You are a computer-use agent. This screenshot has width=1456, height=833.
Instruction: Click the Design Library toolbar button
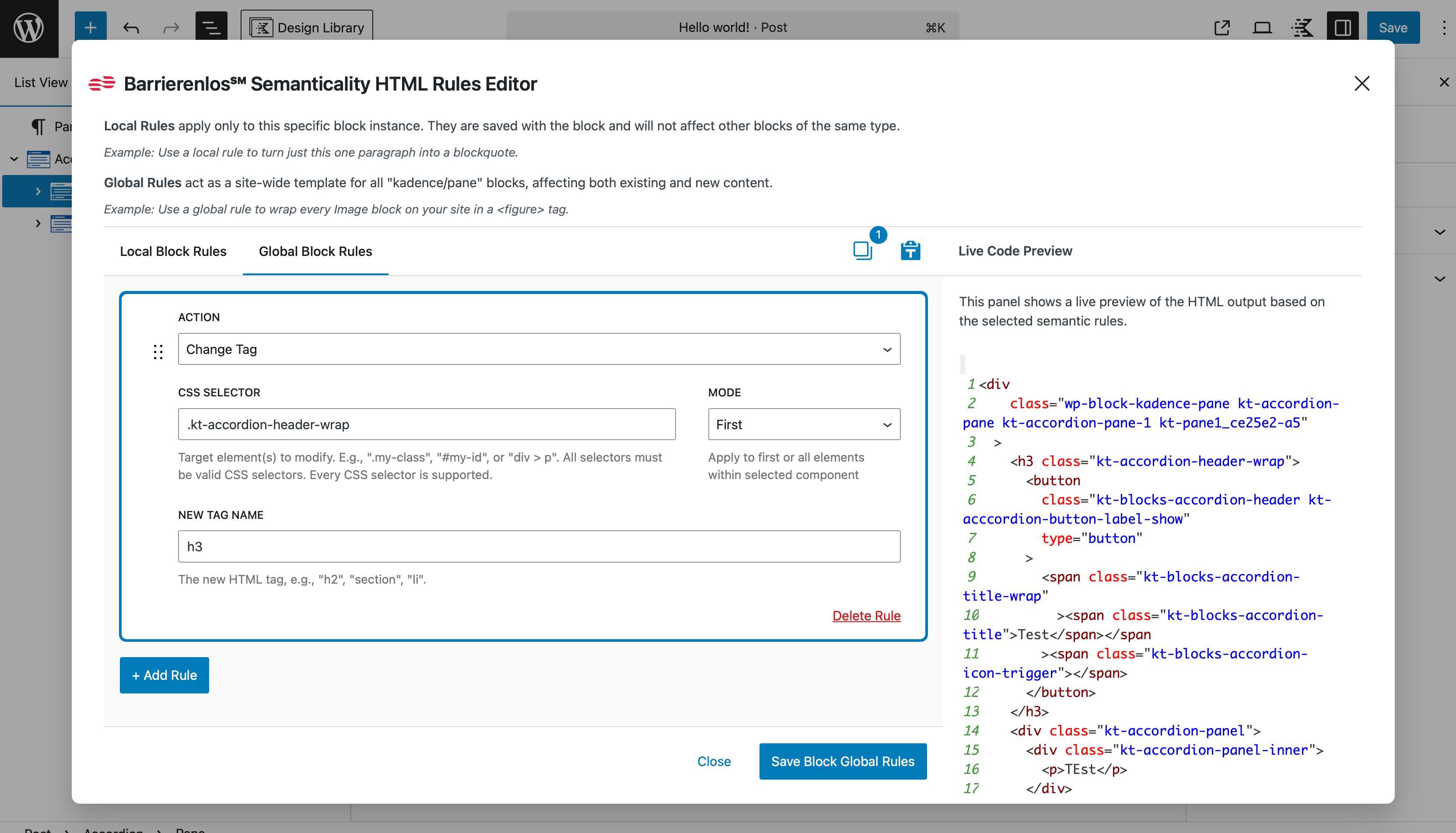pyautogui.click(x=307, y=28)
